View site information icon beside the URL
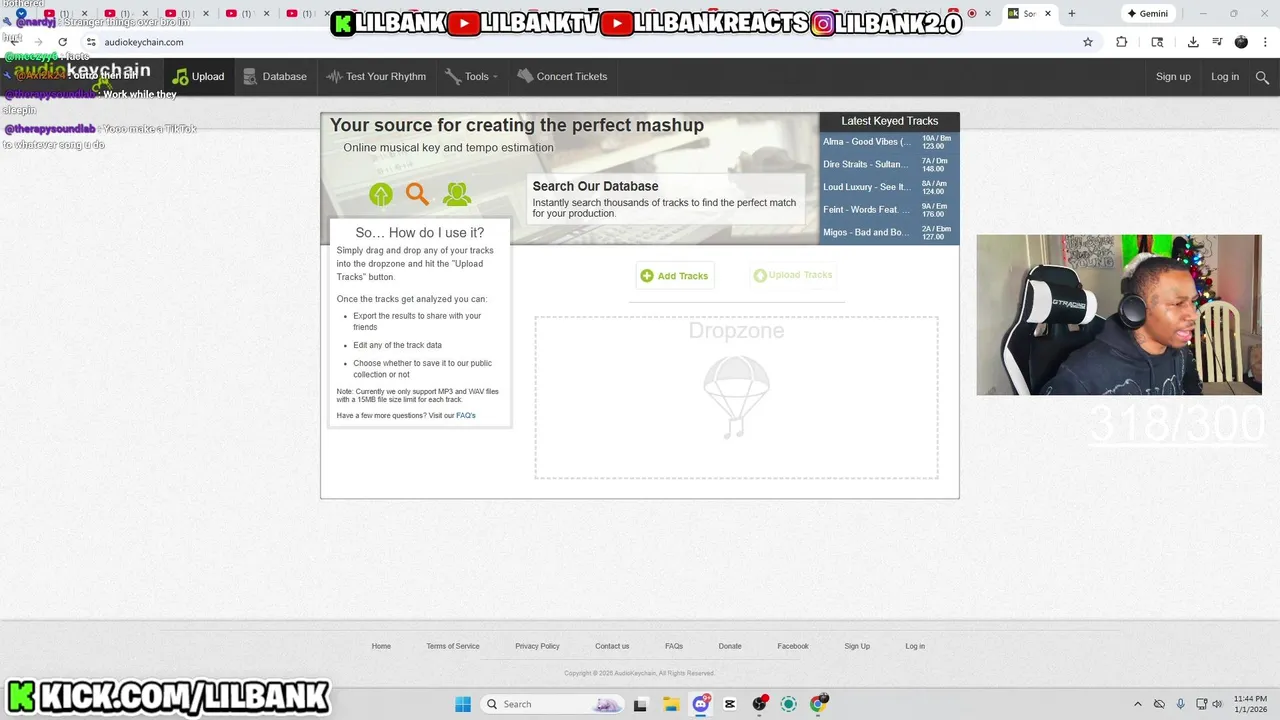The width and height of the screenshot is (1280, 720). pyautogui.click(x=90, y=42)
